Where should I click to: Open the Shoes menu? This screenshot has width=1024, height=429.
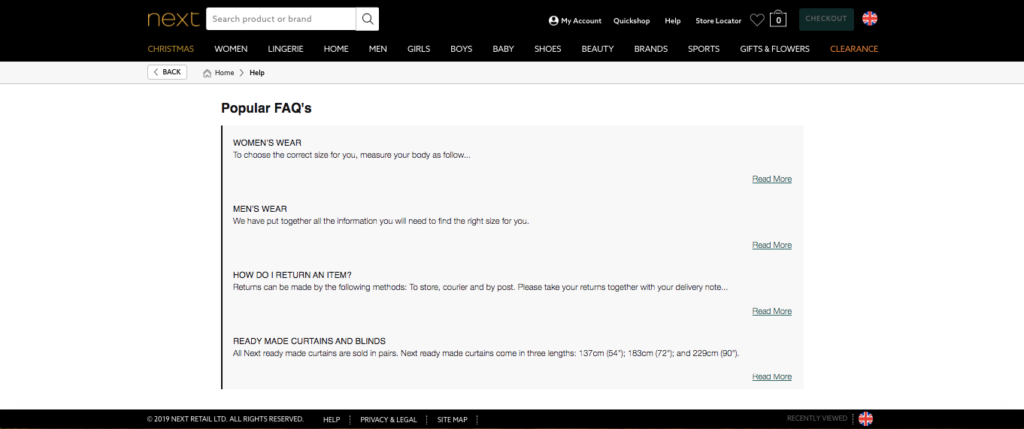547,49
